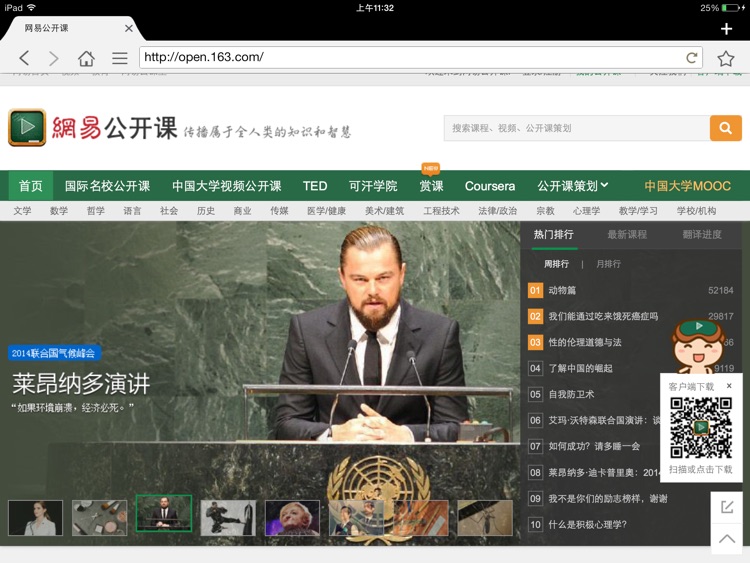Select the 历史 category
Screen dimensions: 750x563
coord(206,211)
